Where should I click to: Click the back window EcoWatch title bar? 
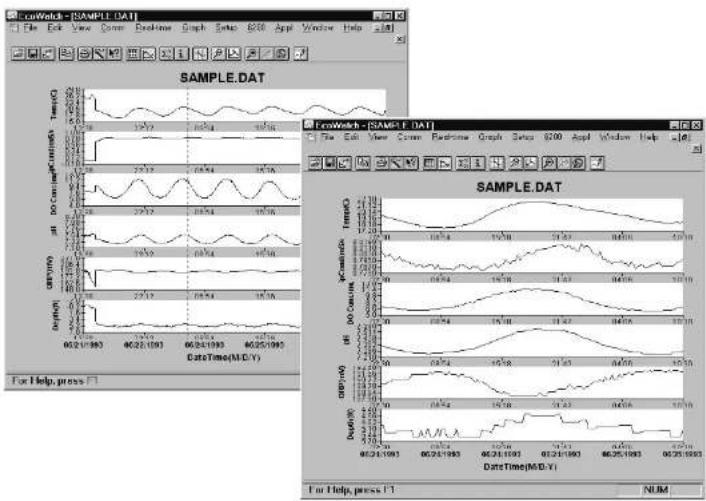tap(206, 16)
